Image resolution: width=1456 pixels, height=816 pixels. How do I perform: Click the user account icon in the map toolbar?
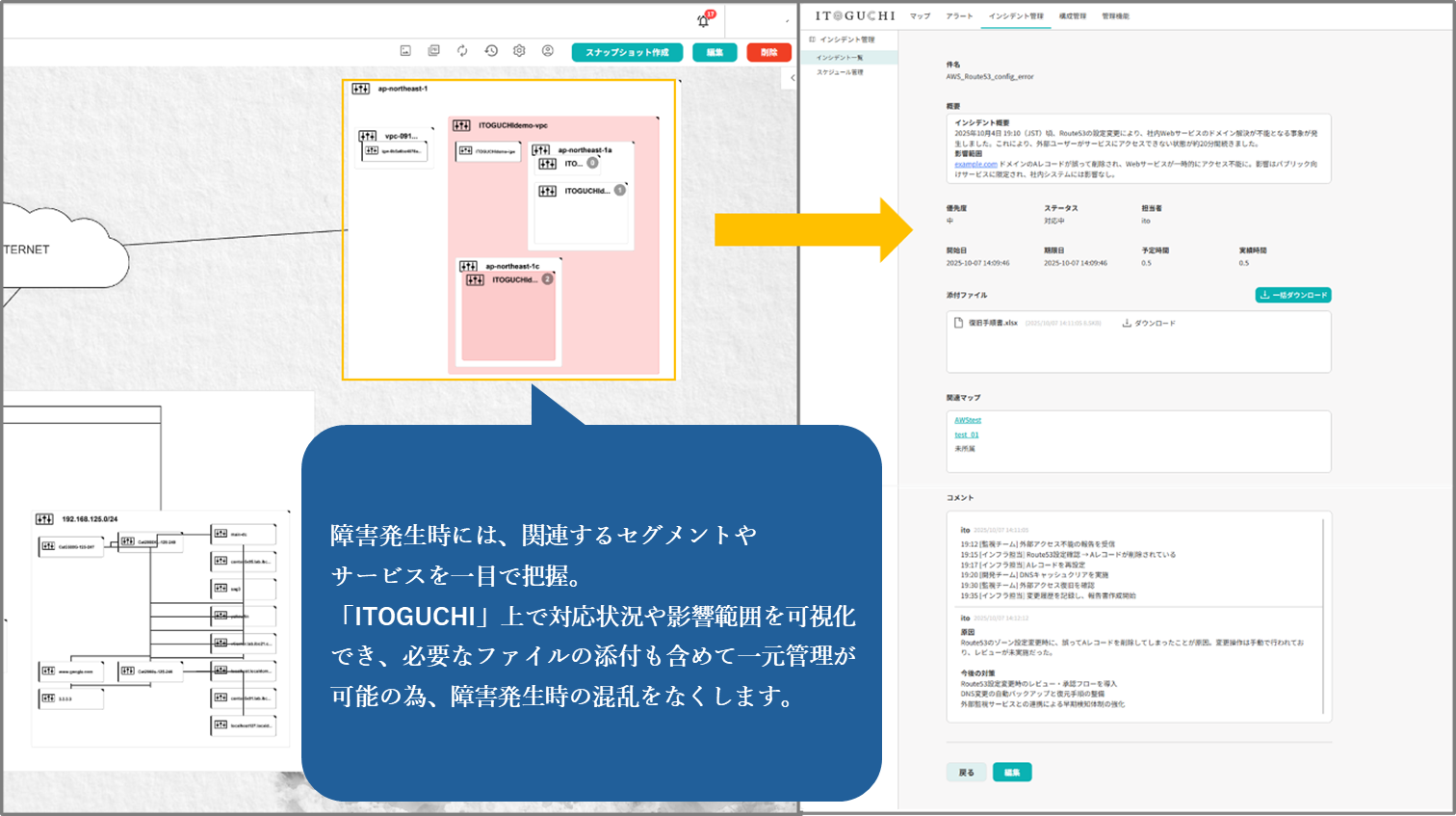coord(548,51)
